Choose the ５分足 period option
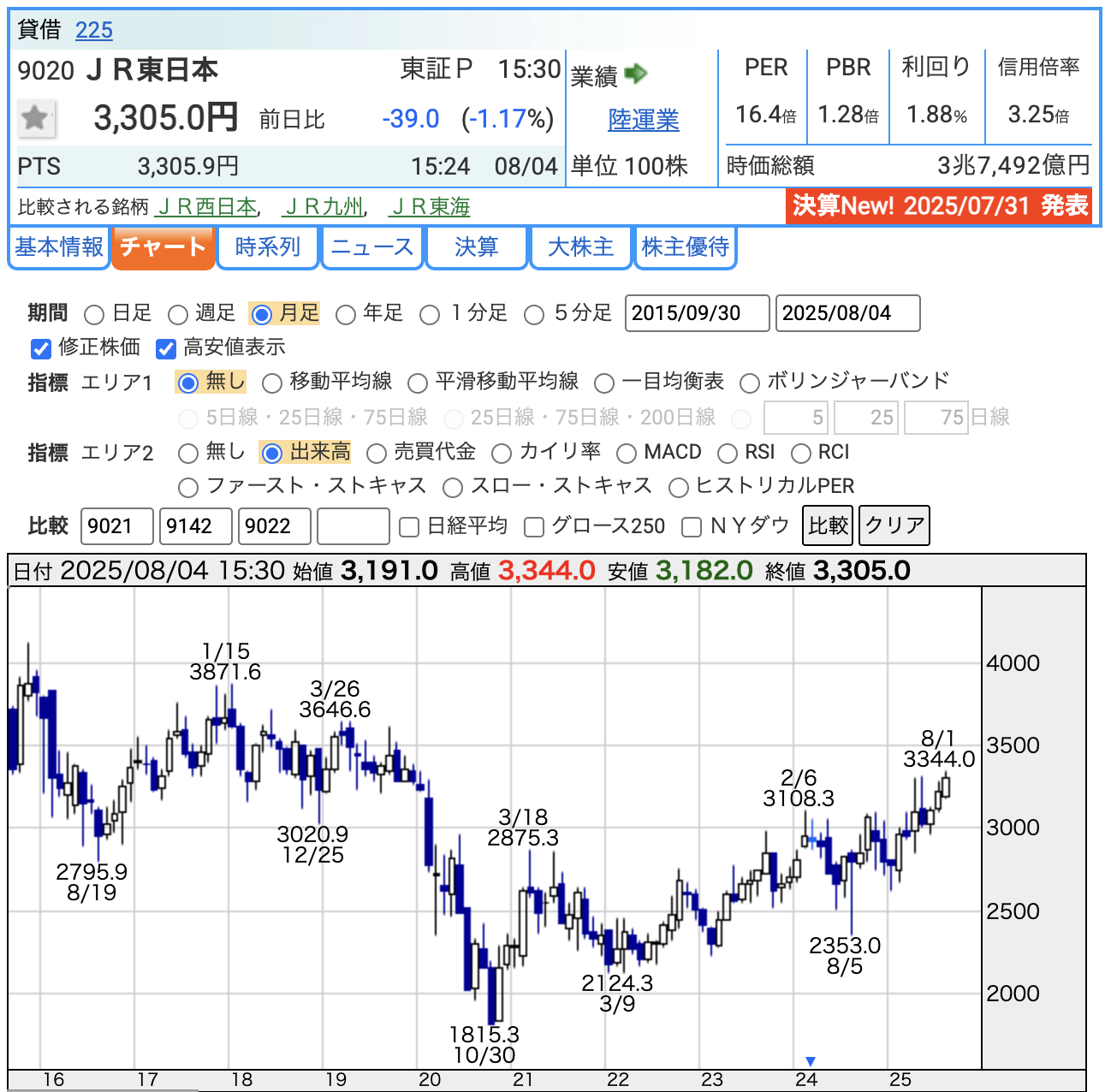 click(x=534, y=315)
